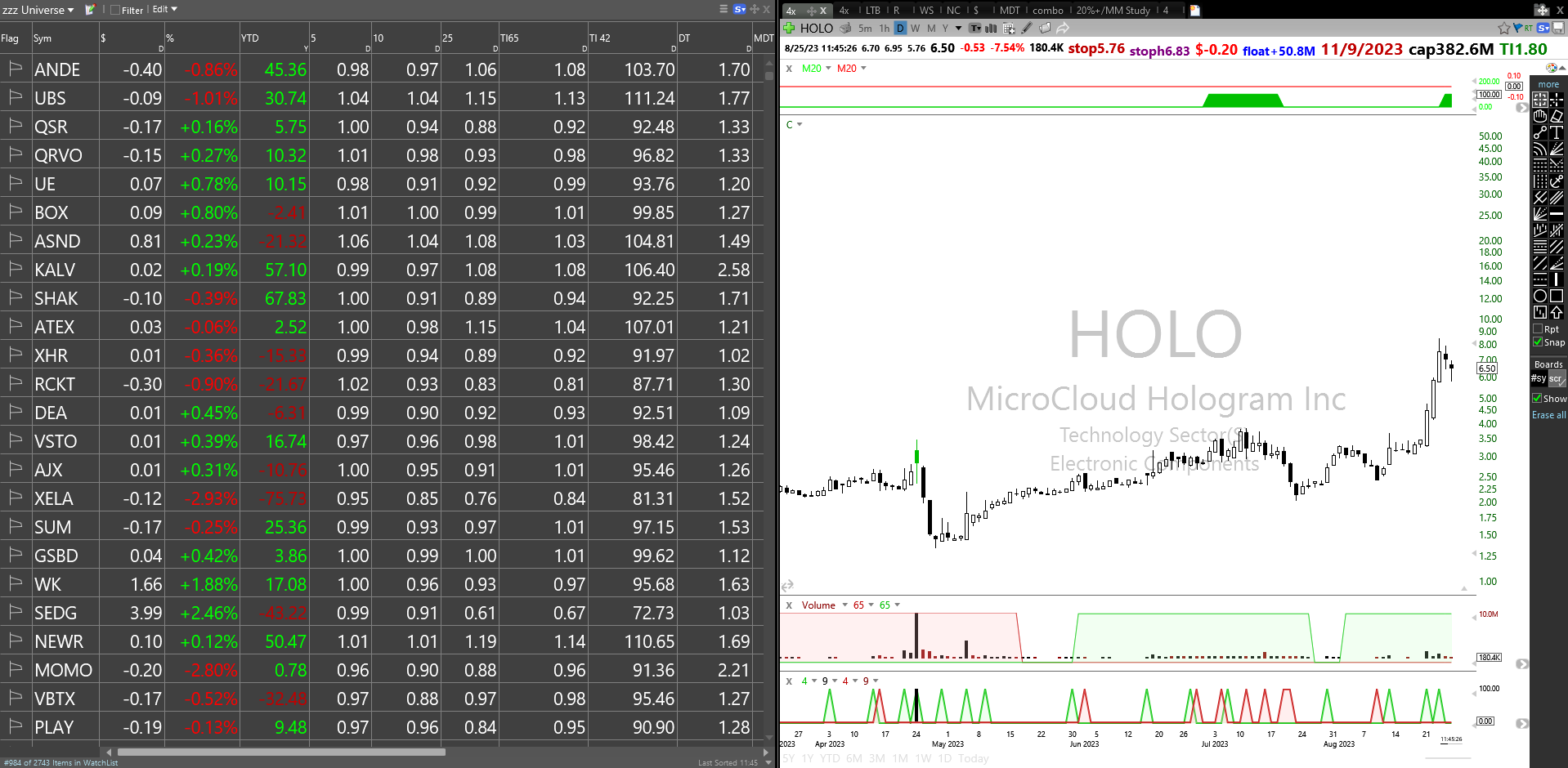Click the #sy boards button
Screen dimensions: 1568x768
(x=1539, y=378)
